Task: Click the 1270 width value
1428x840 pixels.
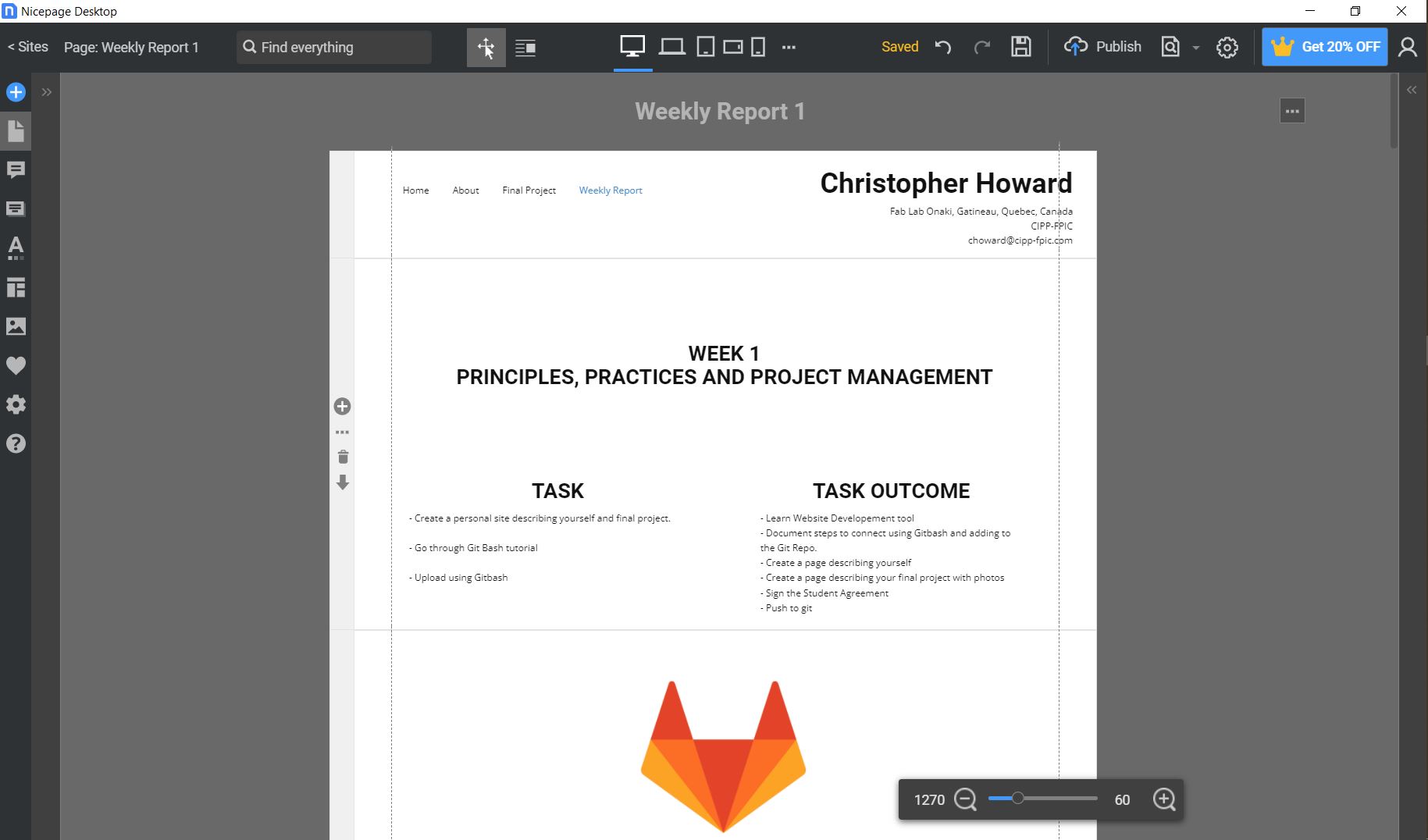Action: click(929, 800)
